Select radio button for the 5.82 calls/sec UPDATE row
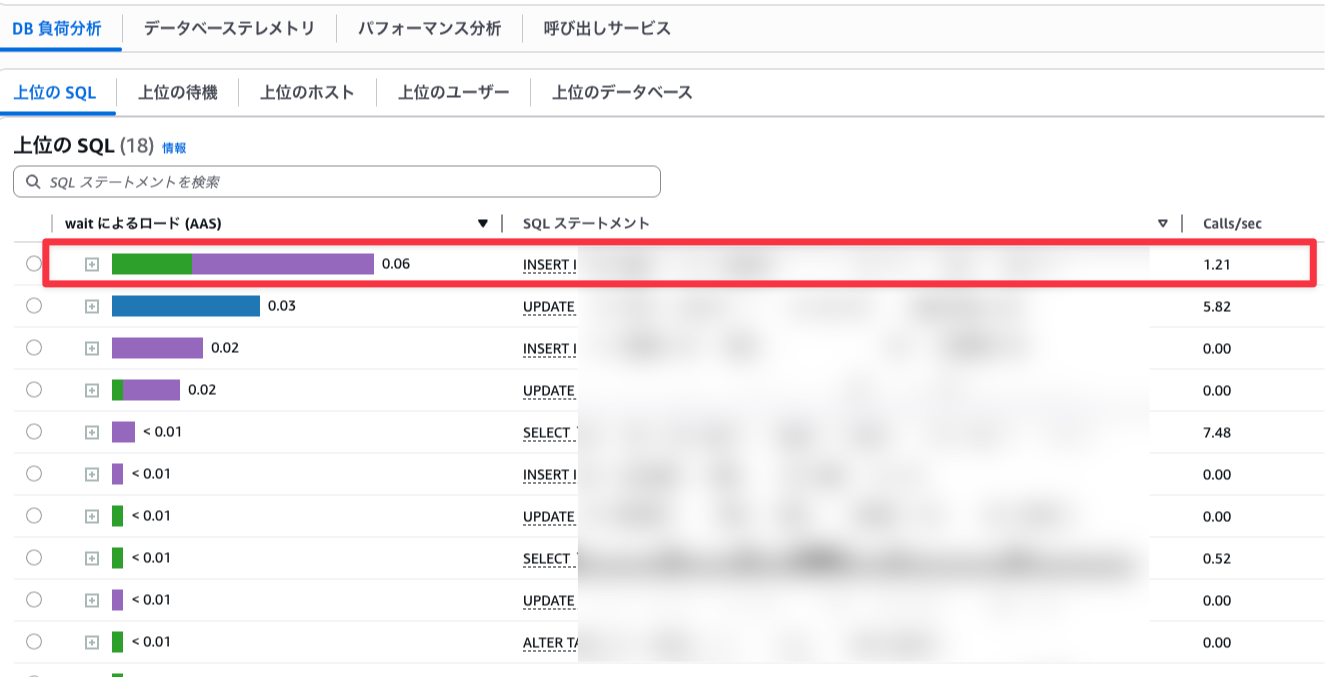This screenshot has height=677, width=1325. (x=34, y=306)
